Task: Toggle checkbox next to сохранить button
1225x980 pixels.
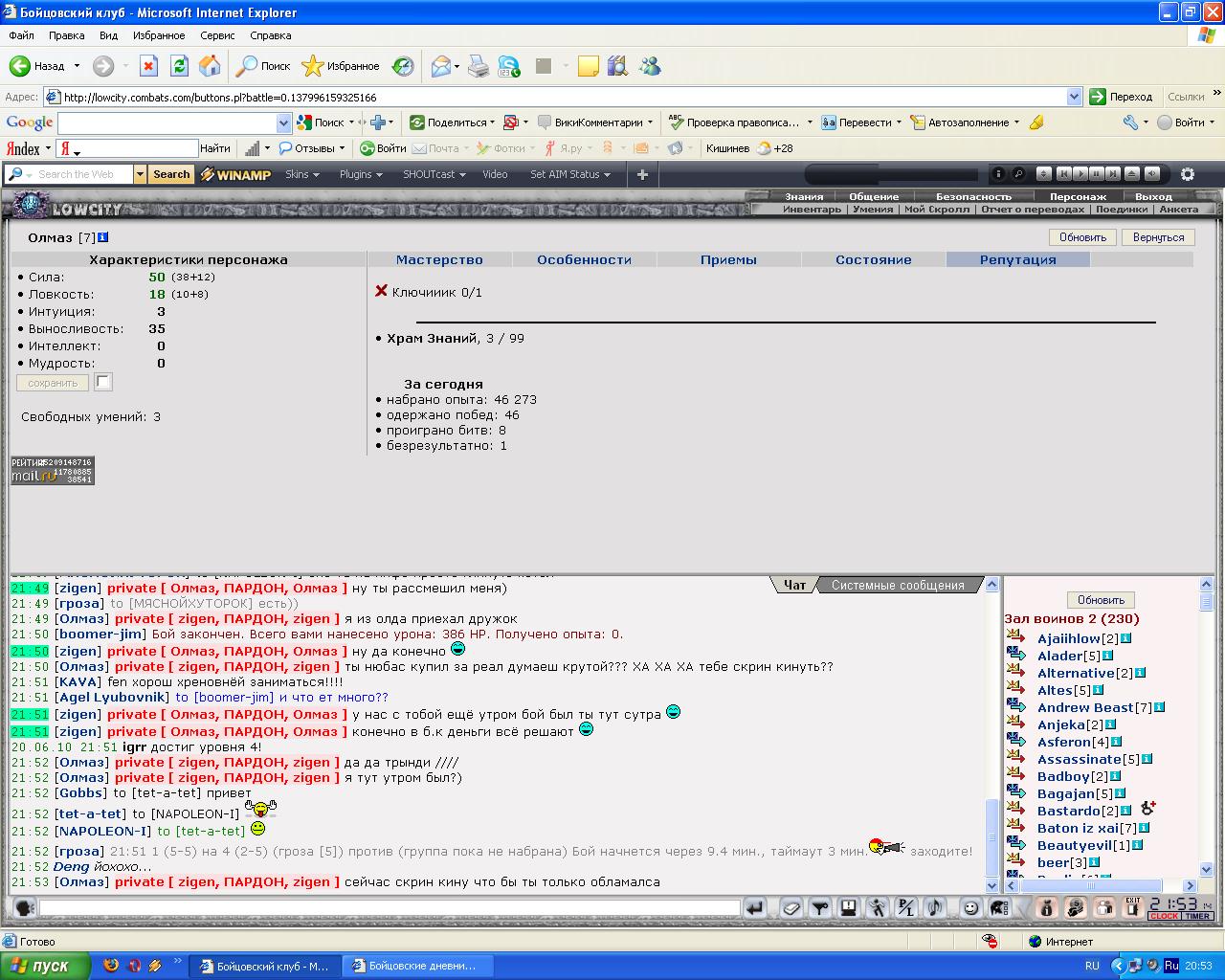Action: pyautogui.click(x=103, y=382)
